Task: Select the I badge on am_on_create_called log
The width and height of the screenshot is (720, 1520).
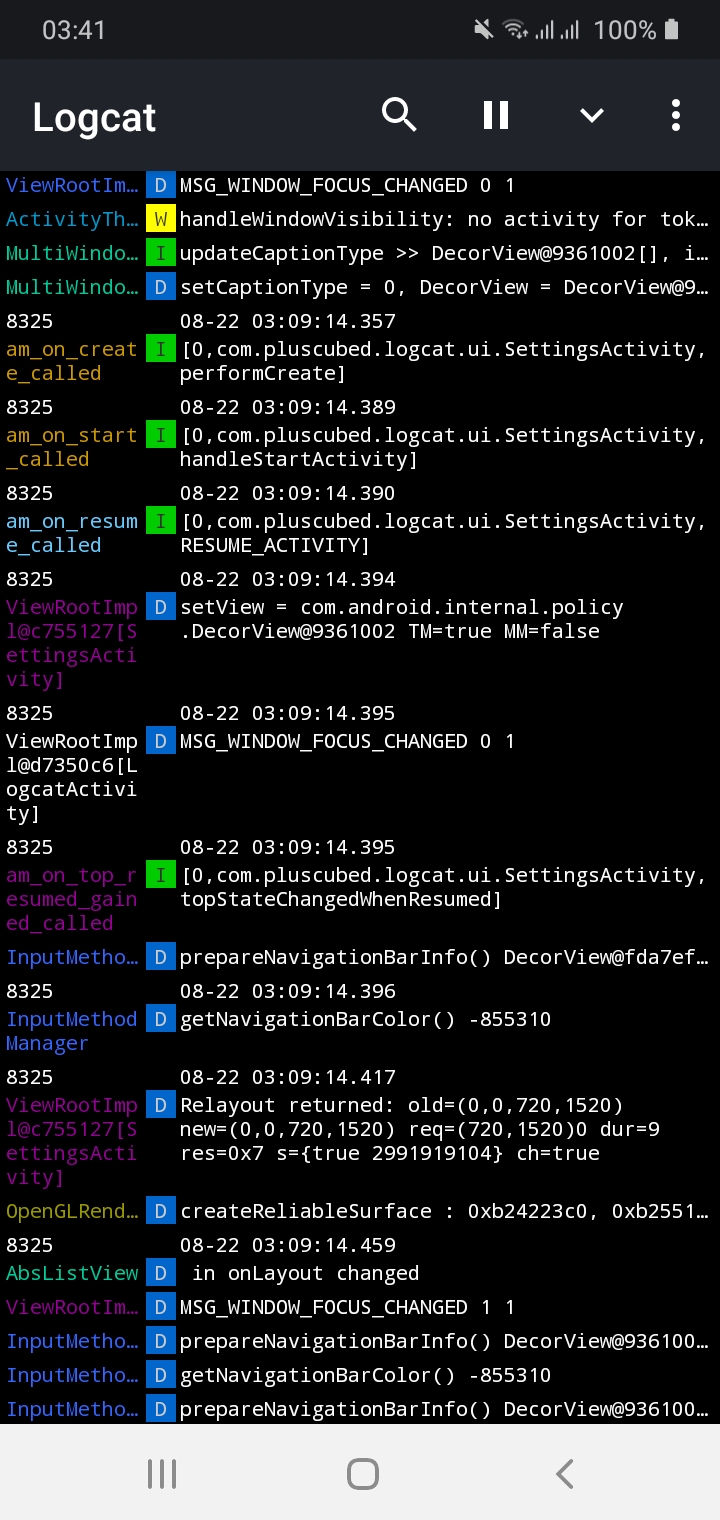Action: coord(160,349)
